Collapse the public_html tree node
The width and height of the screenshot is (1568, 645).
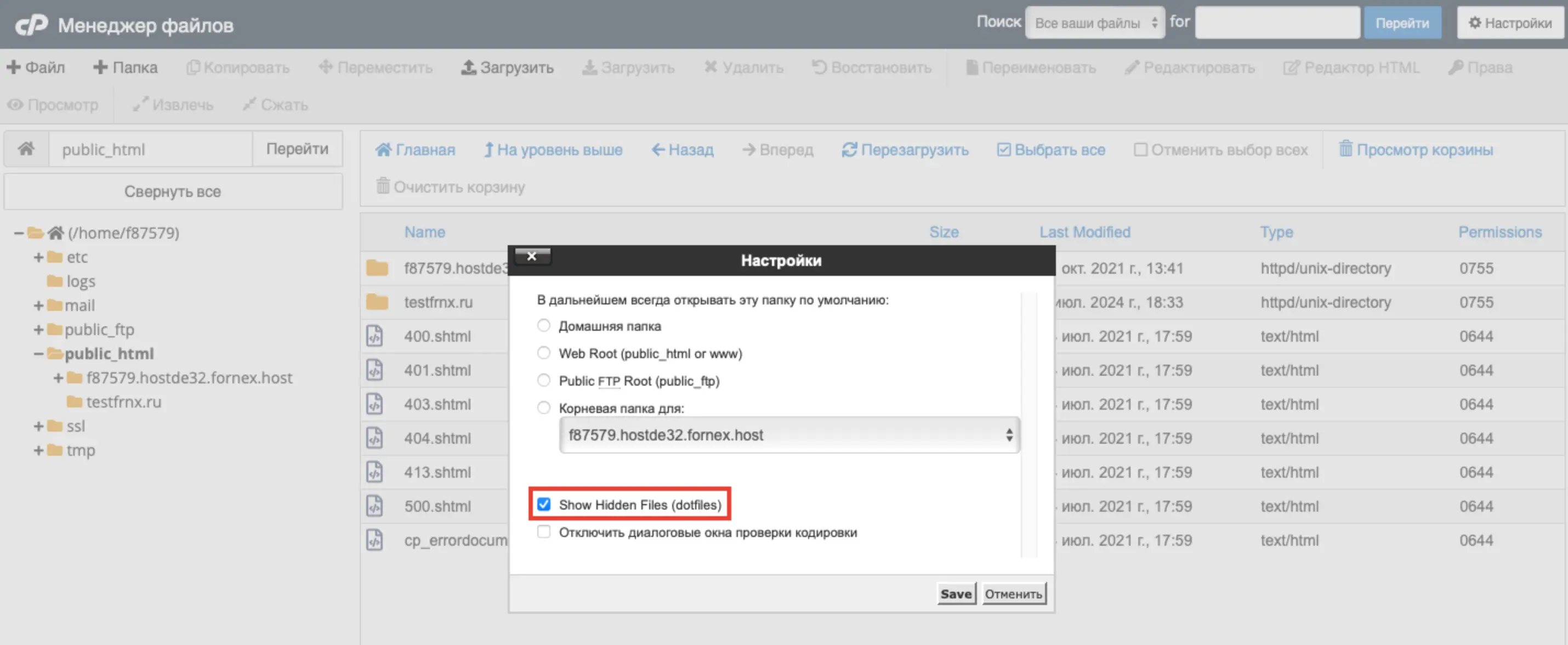[x=38, y=353]
